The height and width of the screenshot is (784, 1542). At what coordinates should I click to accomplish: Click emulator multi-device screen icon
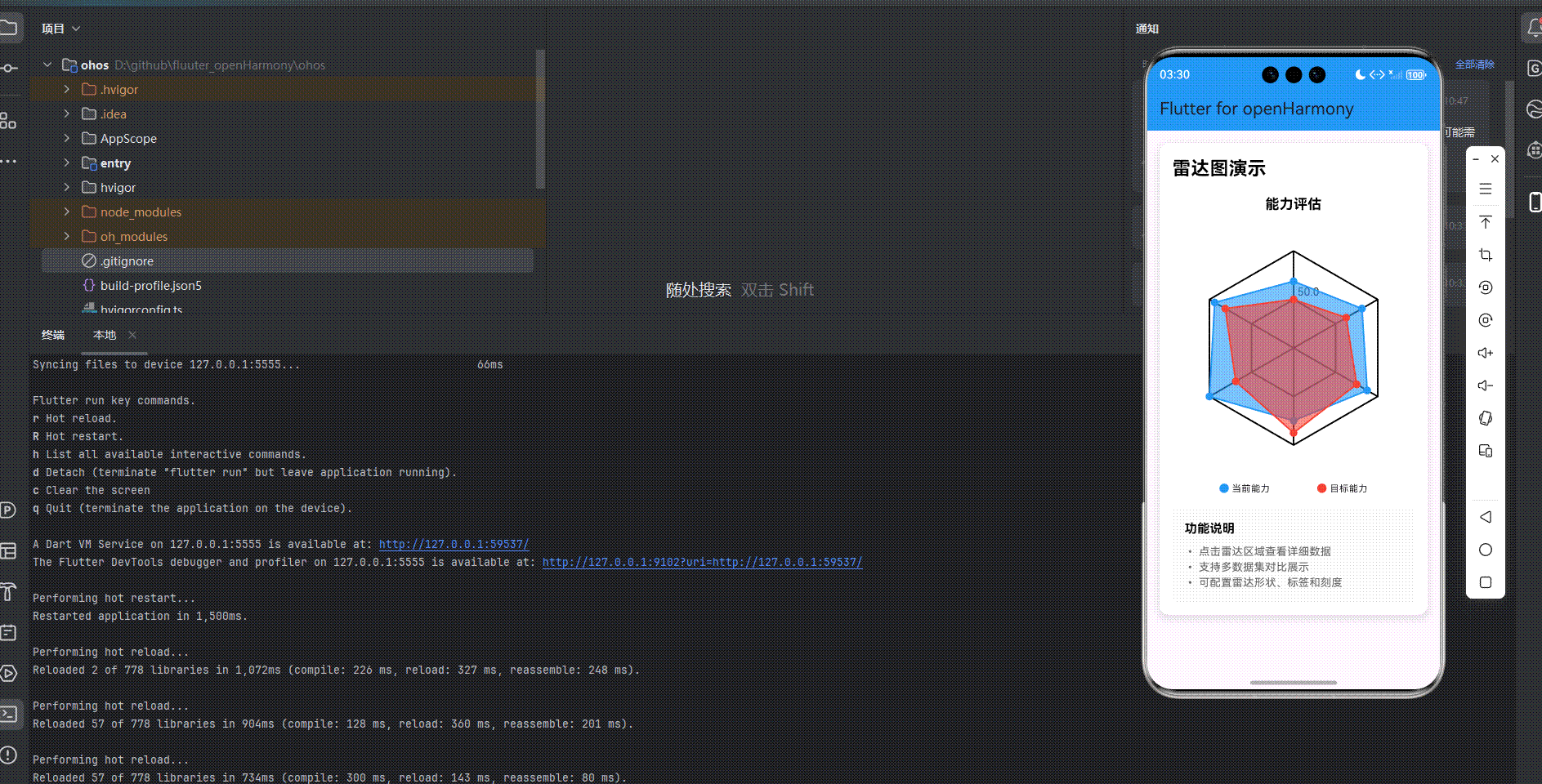1486,451
